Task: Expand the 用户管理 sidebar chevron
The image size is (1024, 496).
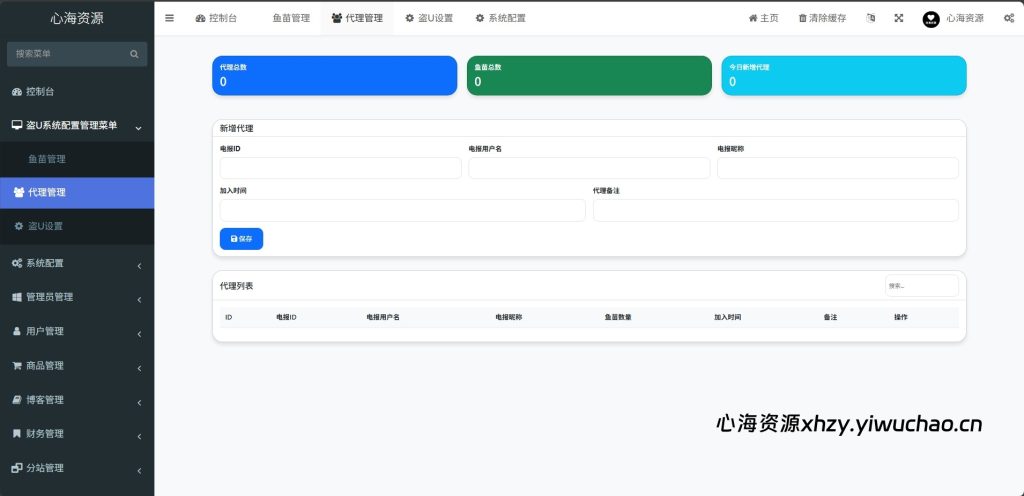Action: (139, 334)
